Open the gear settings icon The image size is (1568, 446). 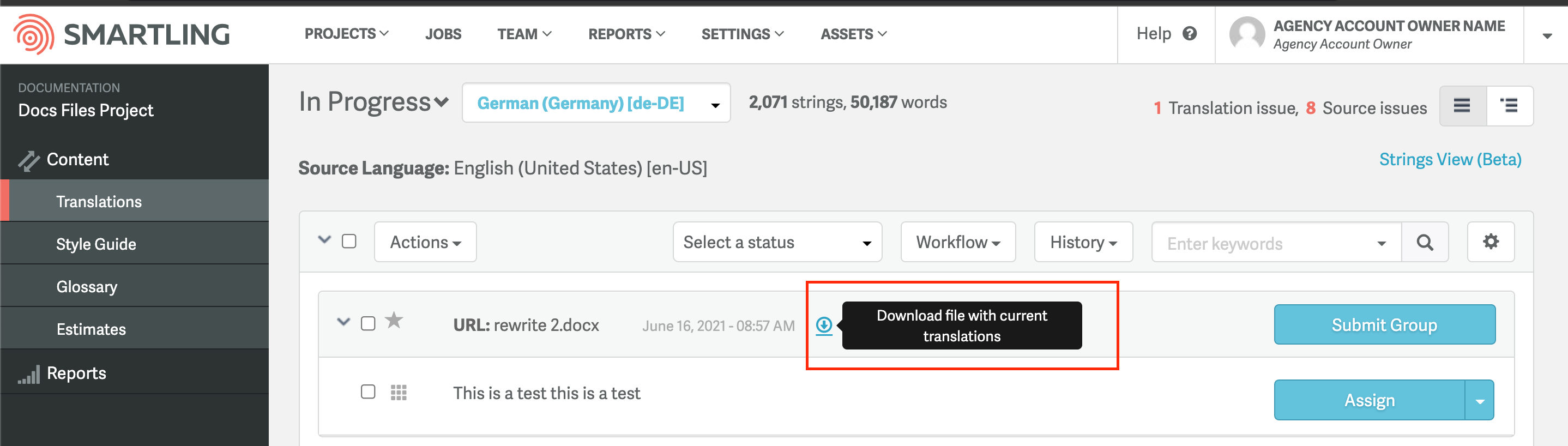[1490, 242]
